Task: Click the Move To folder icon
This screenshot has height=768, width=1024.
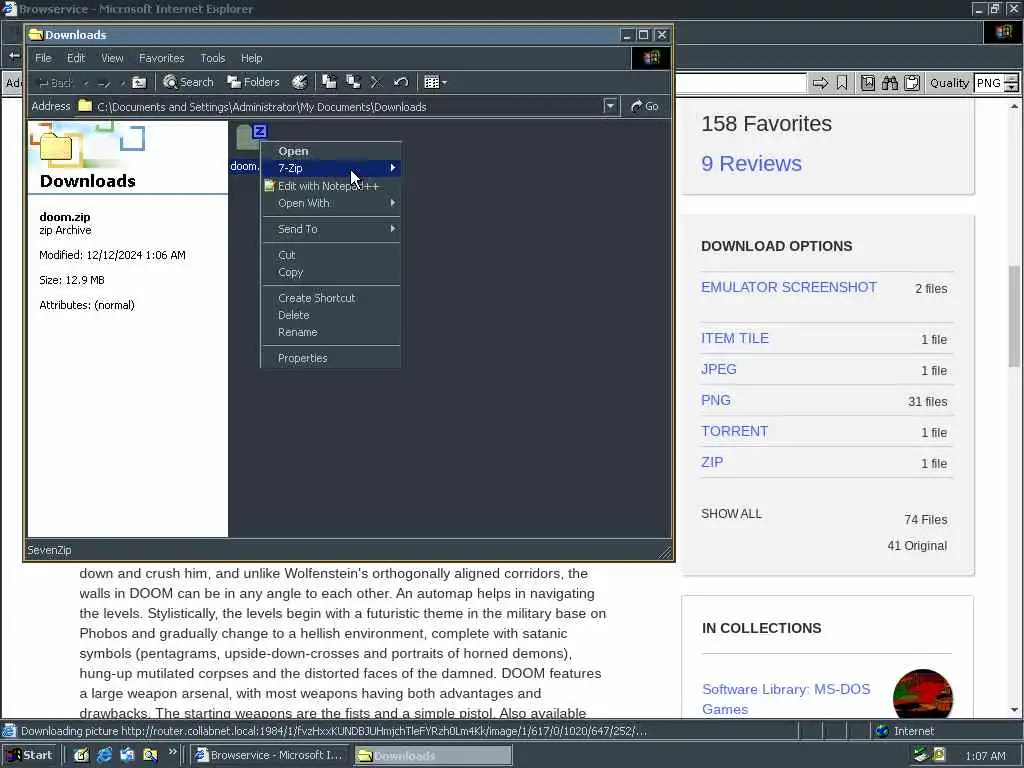Action: pyautogui.click(x=329, y=82)
